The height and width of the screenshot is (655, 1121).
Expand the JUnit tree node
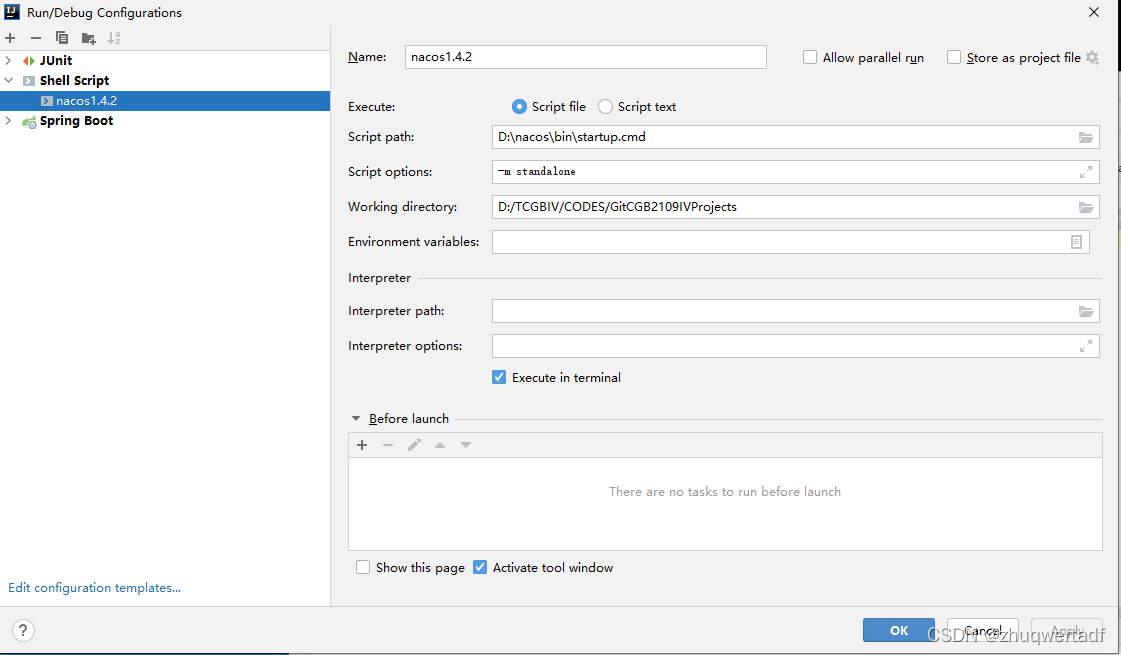[x=9, y=61]
